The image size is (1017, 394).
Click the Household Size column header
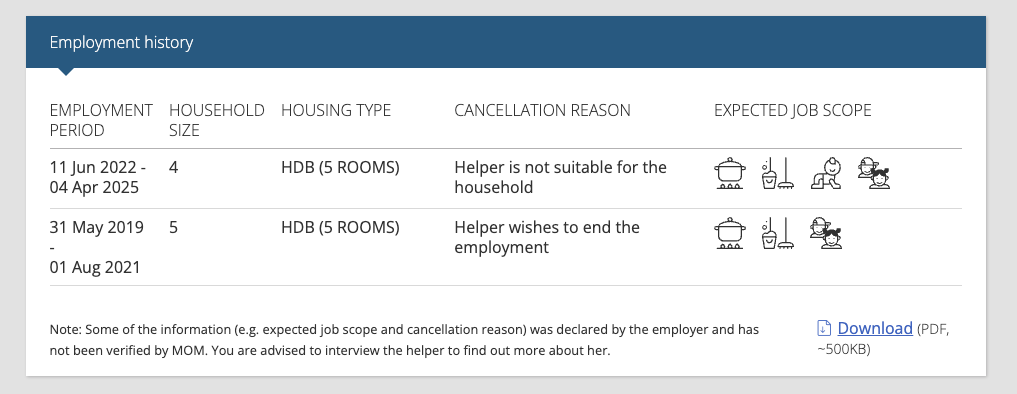pyautogui.click(x=217, y=120)
